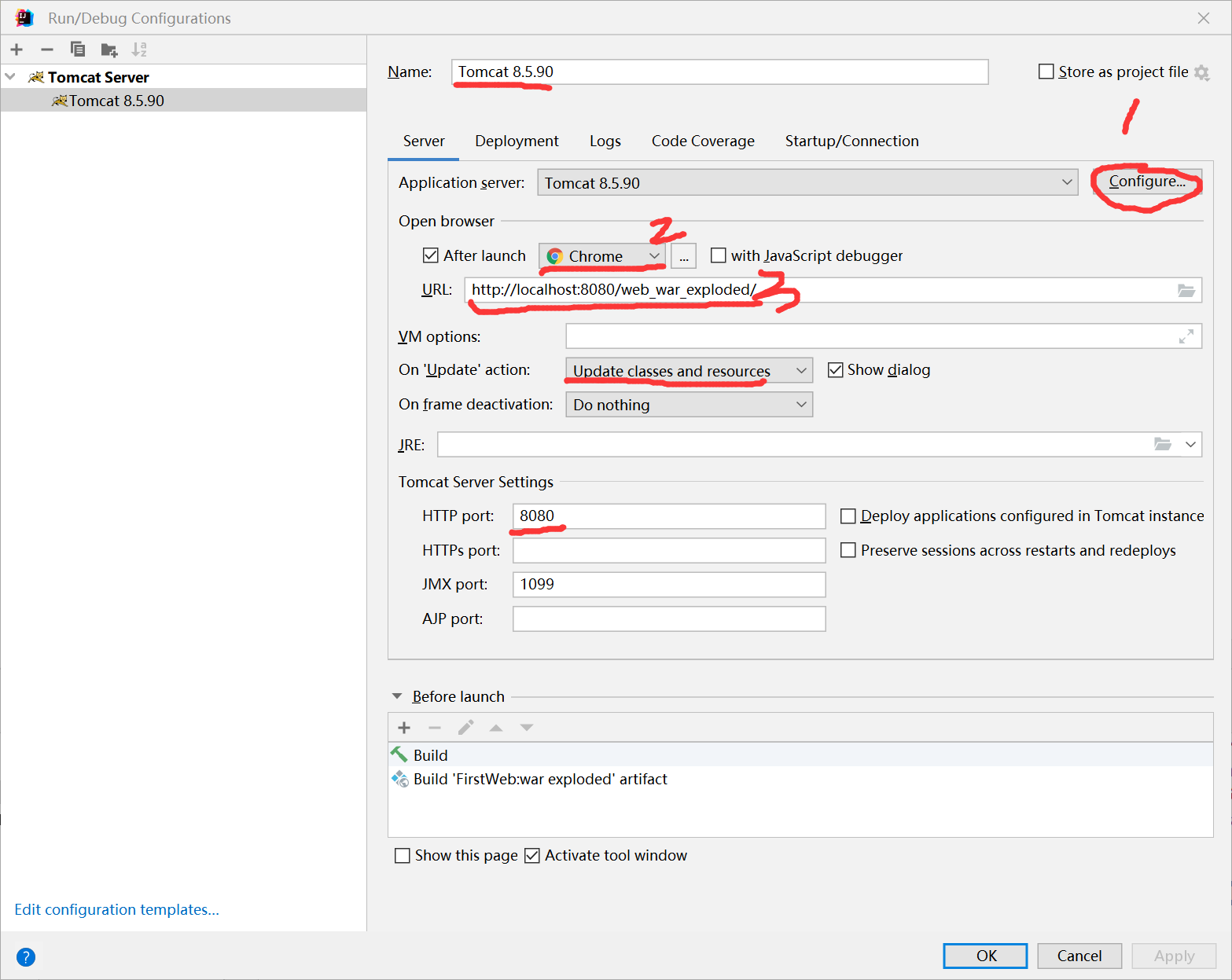This screenshot has height=980, width=1232.
Task: Move Before launch task up
Action: coord(496,728)
